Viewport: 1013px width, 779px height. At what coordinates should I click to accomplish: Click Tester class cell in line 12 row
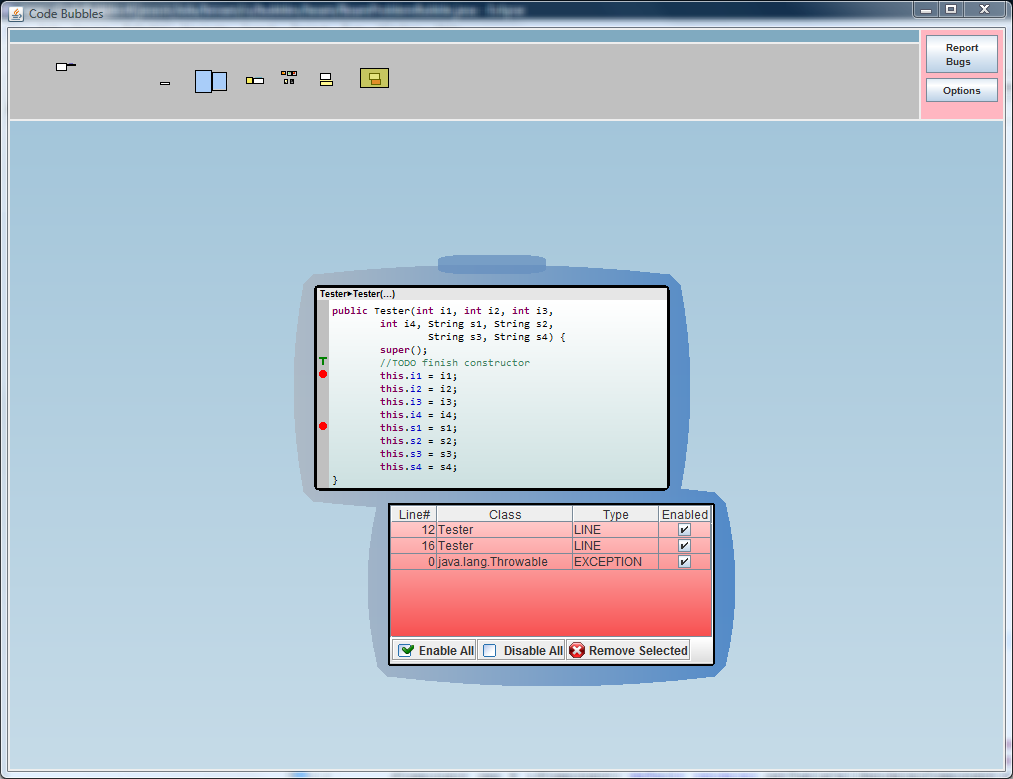tap(505, 530)
